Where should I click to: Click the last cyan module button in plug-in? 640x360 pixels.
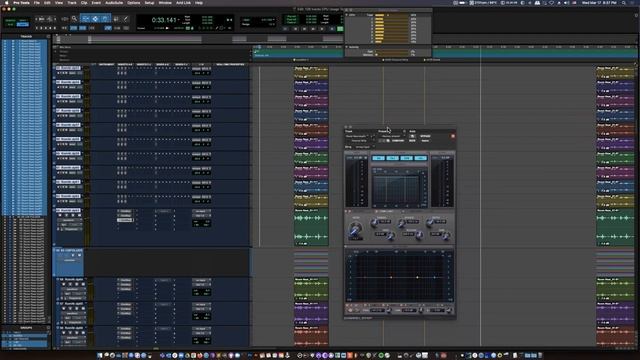pos(420,158)
